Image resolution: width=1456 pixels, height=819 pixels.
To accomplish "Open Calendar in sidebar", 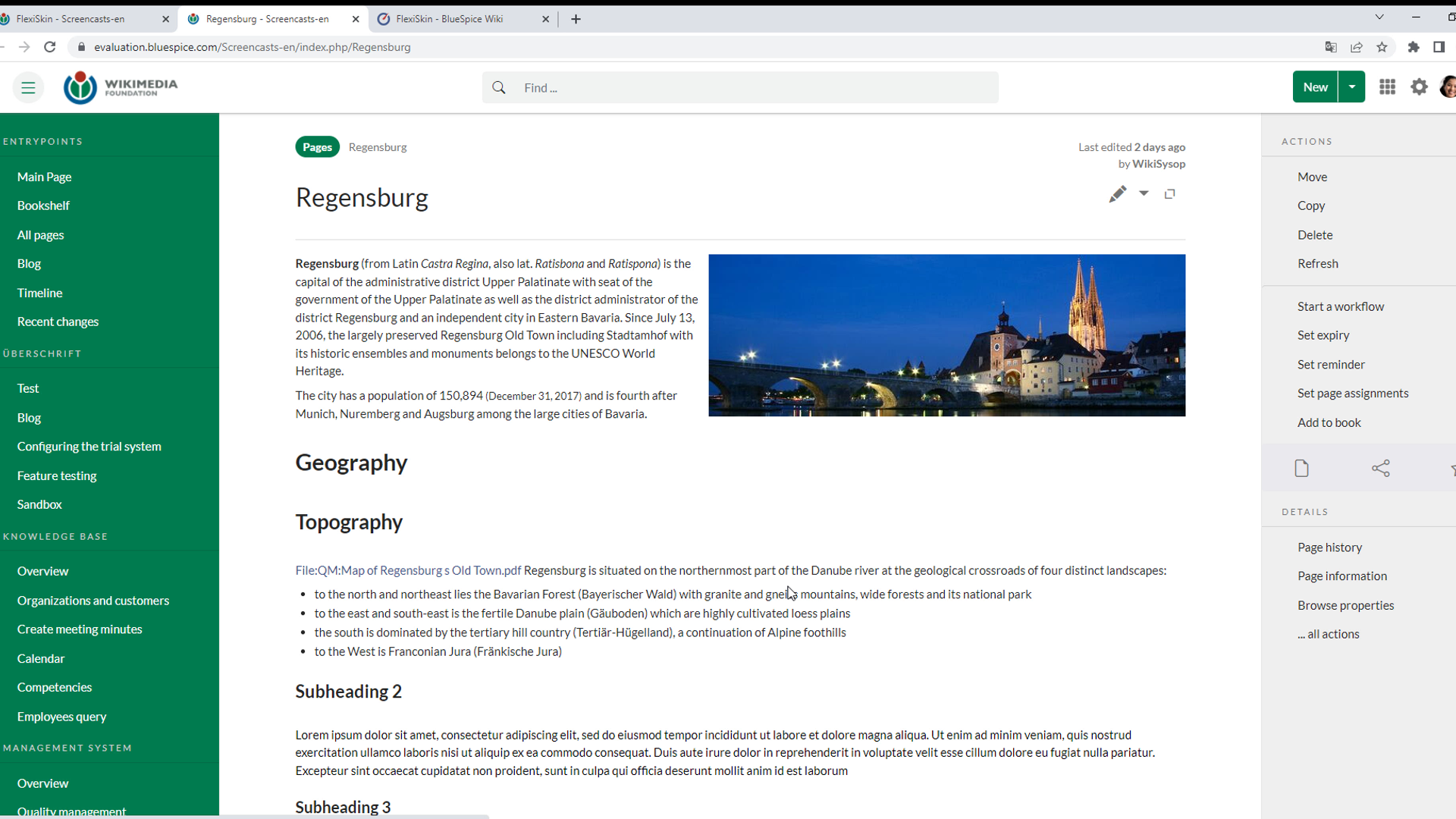I will click(41, 658).
